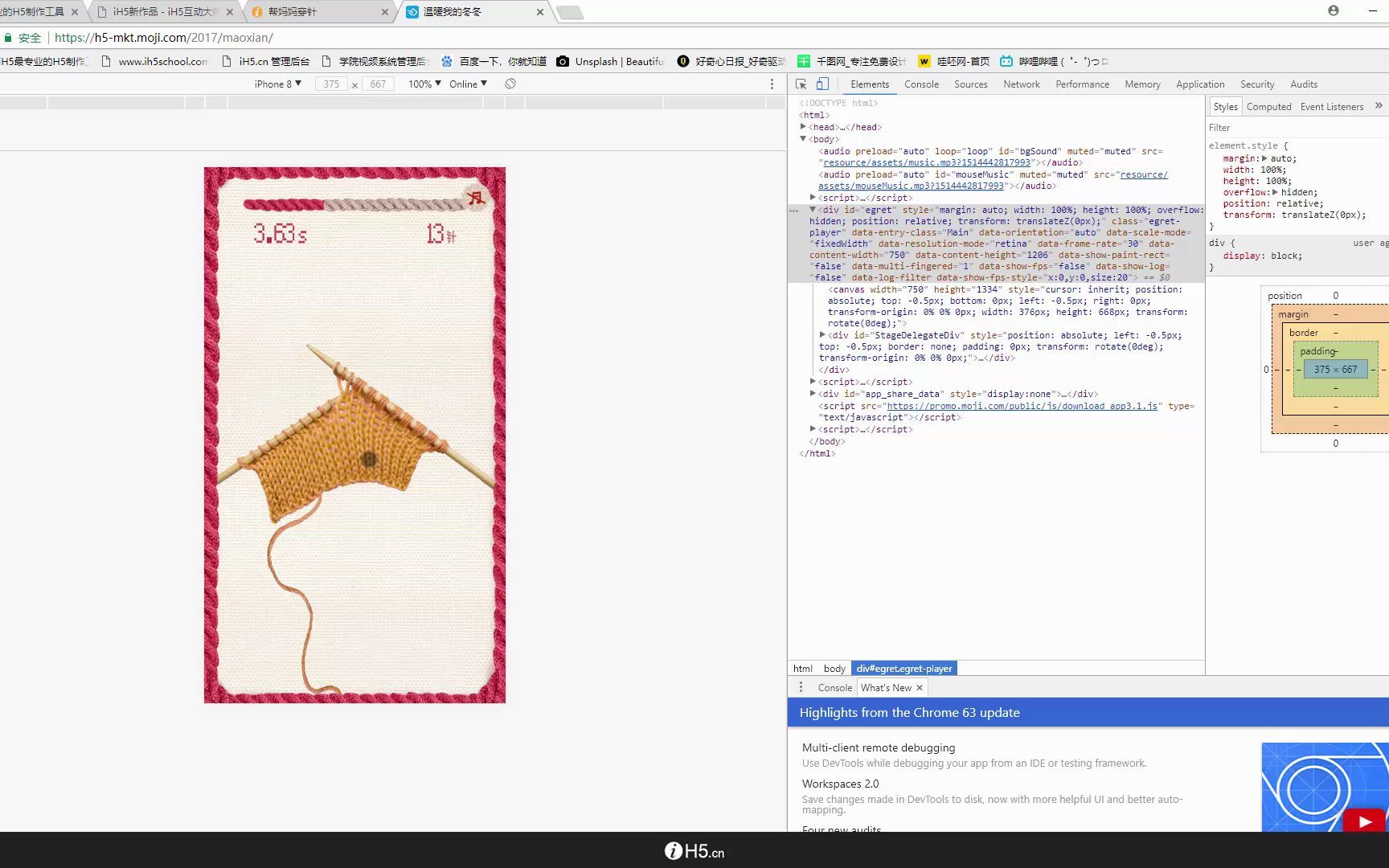This screenshot has height=868, width=1389.
Task: Open the Performance panel tab
Action: pos(1082,84)
